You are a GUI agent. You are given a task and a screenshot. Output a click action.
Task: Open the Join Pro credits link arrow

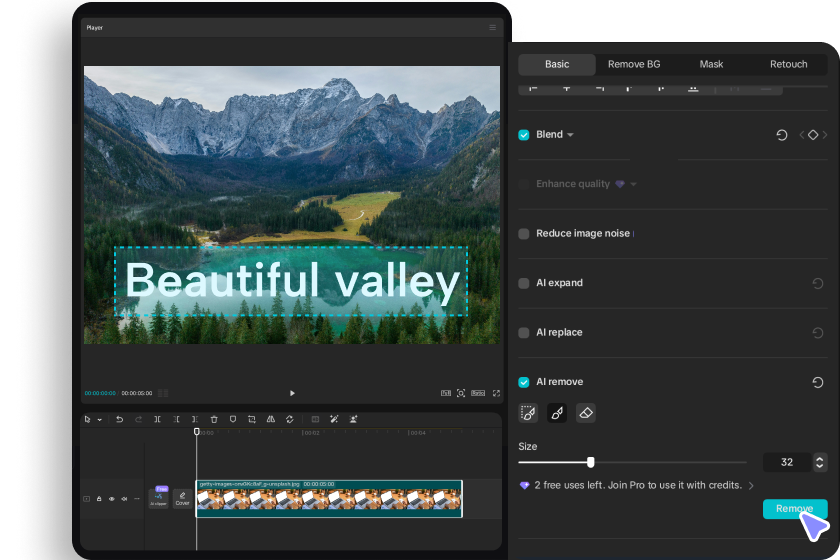pos(751,486)
